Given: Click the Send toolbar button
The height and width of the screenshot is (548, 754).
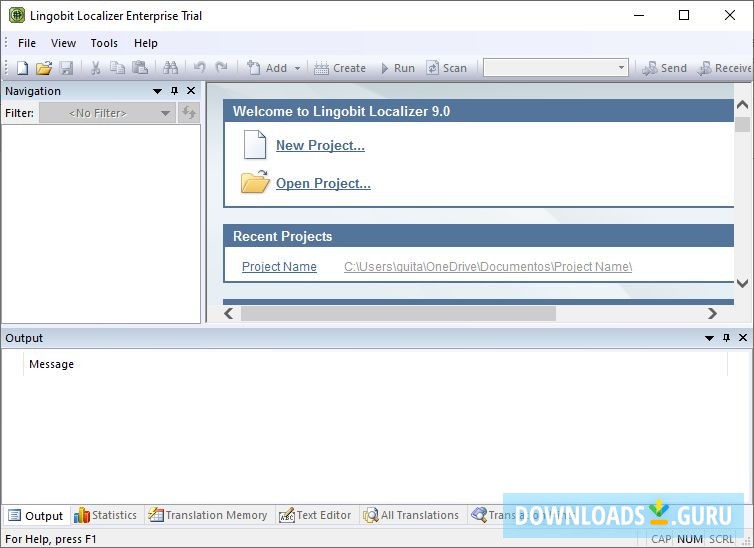Looking at the screenshot, I should pos(665,68).
